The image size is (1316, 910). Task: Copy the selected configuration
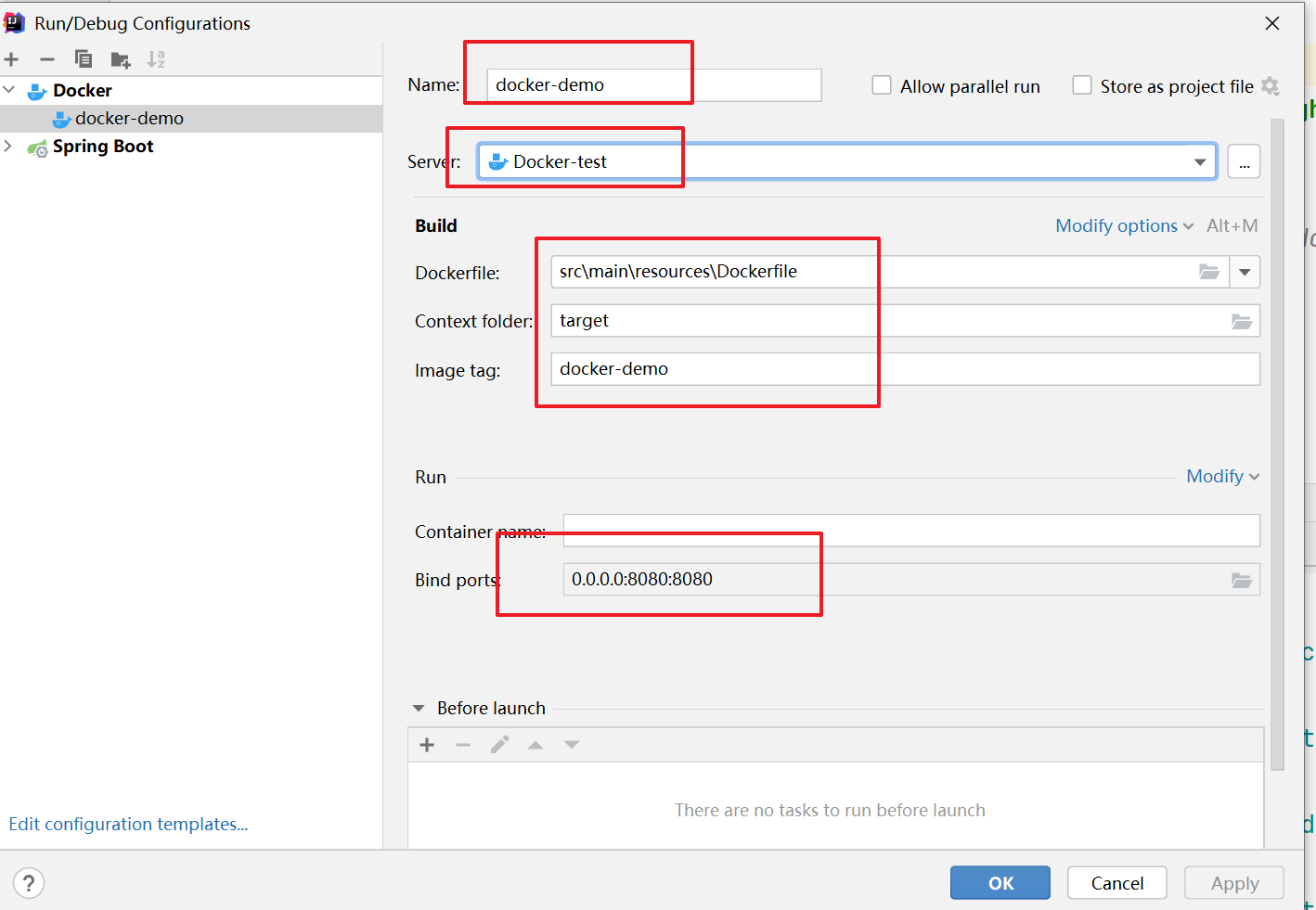(x=84, y=59)
